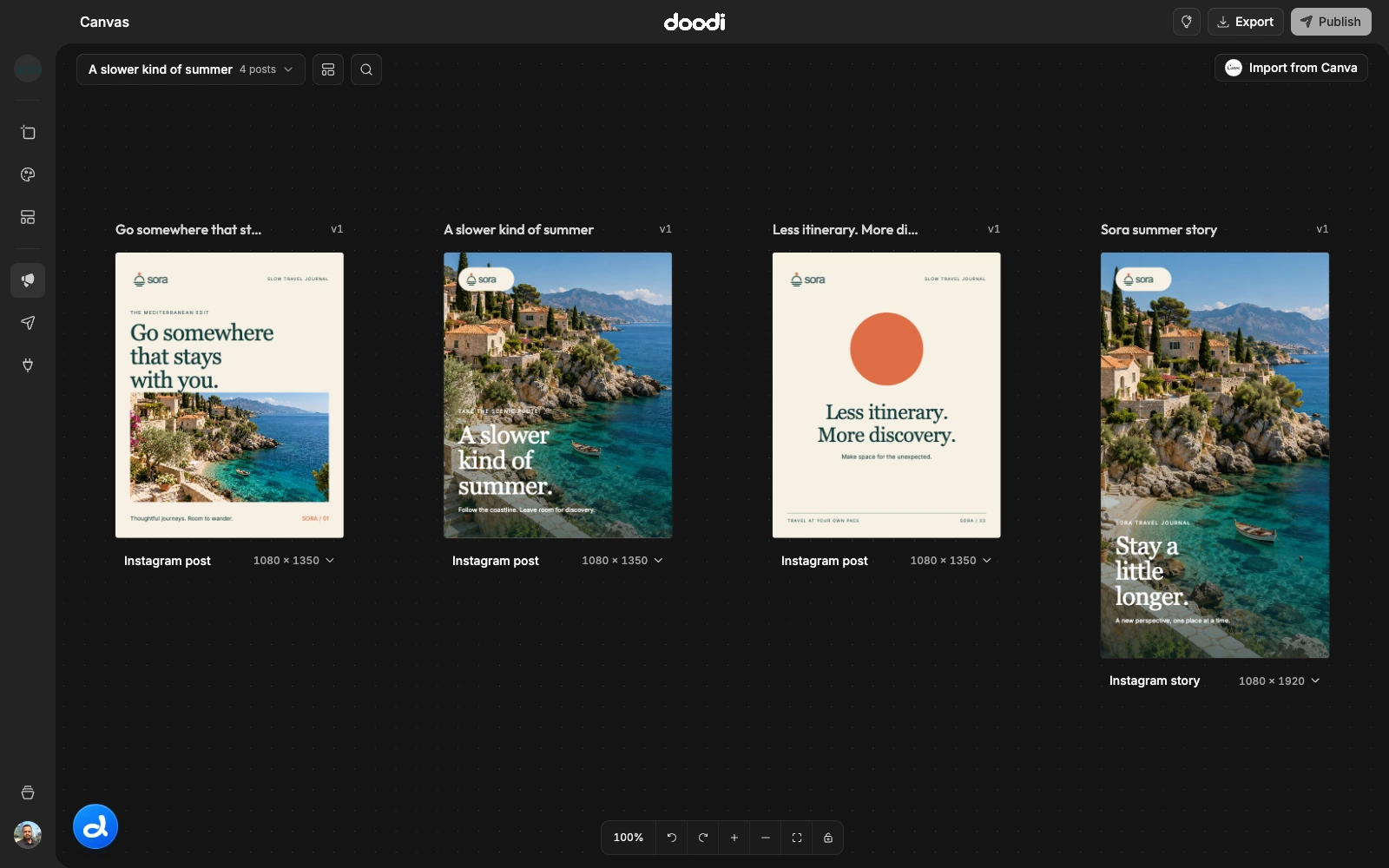Viewport: 1389px width, 868px height.
Task: Open the 100% zoom level menu
Action: pyautogui.click(x=629, y=838)
